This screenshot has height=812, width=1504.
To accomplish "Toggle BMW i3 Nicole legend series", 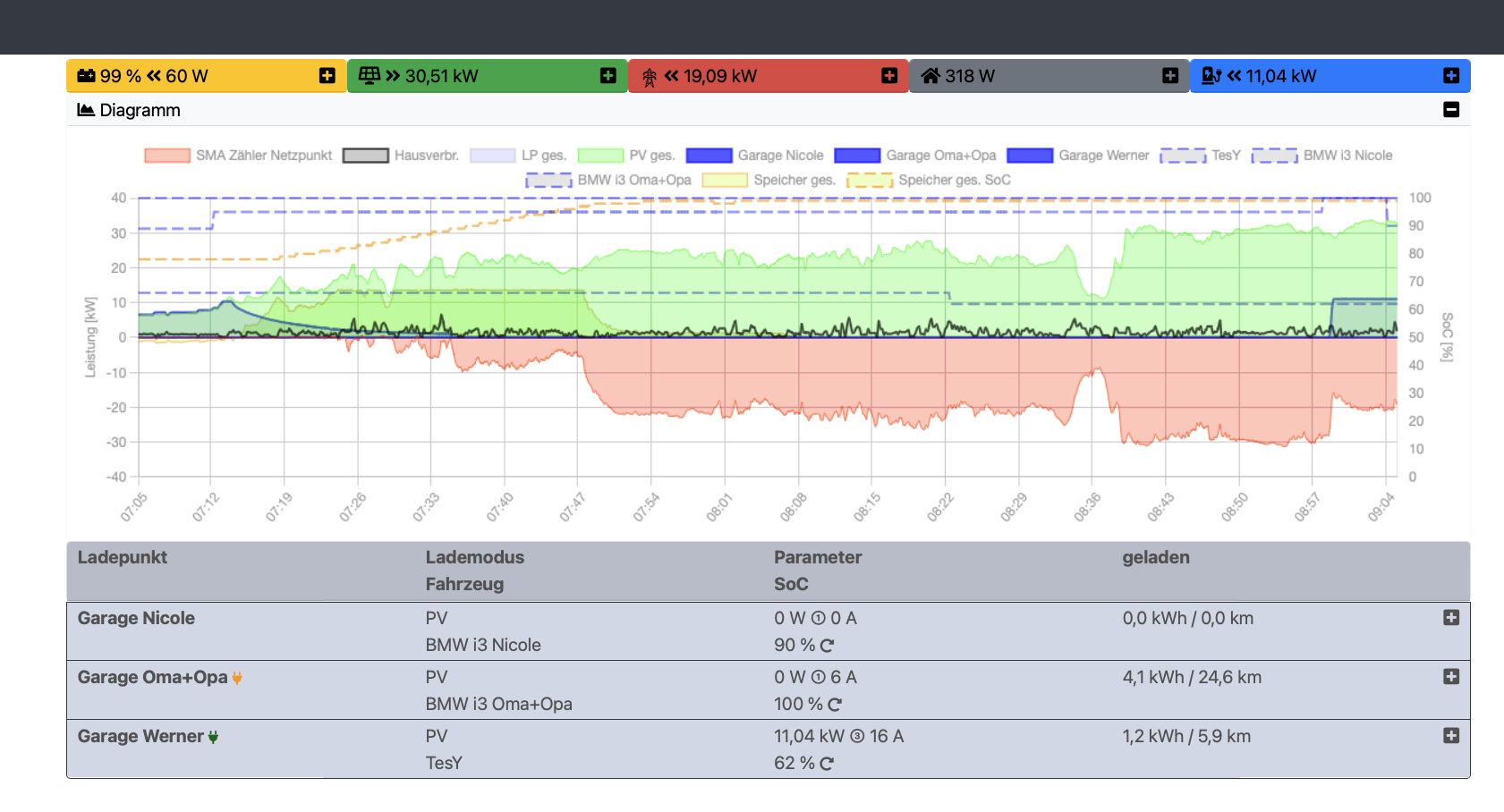I will point(1322,156).
